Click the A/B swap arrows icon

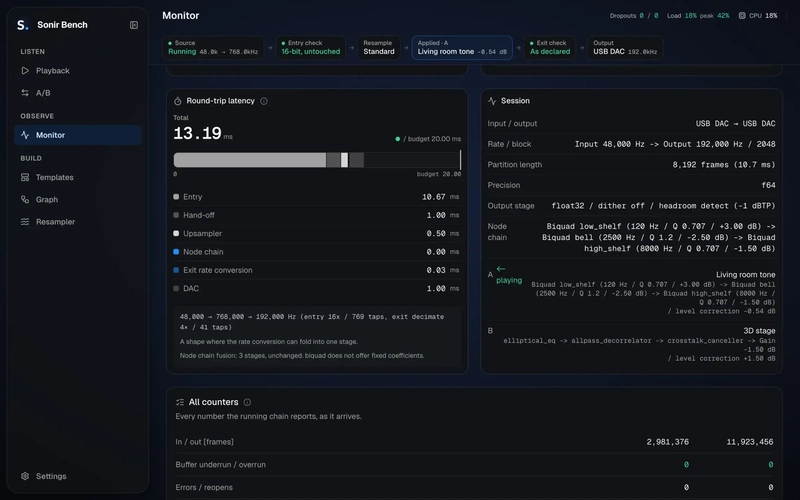[25, 93]
